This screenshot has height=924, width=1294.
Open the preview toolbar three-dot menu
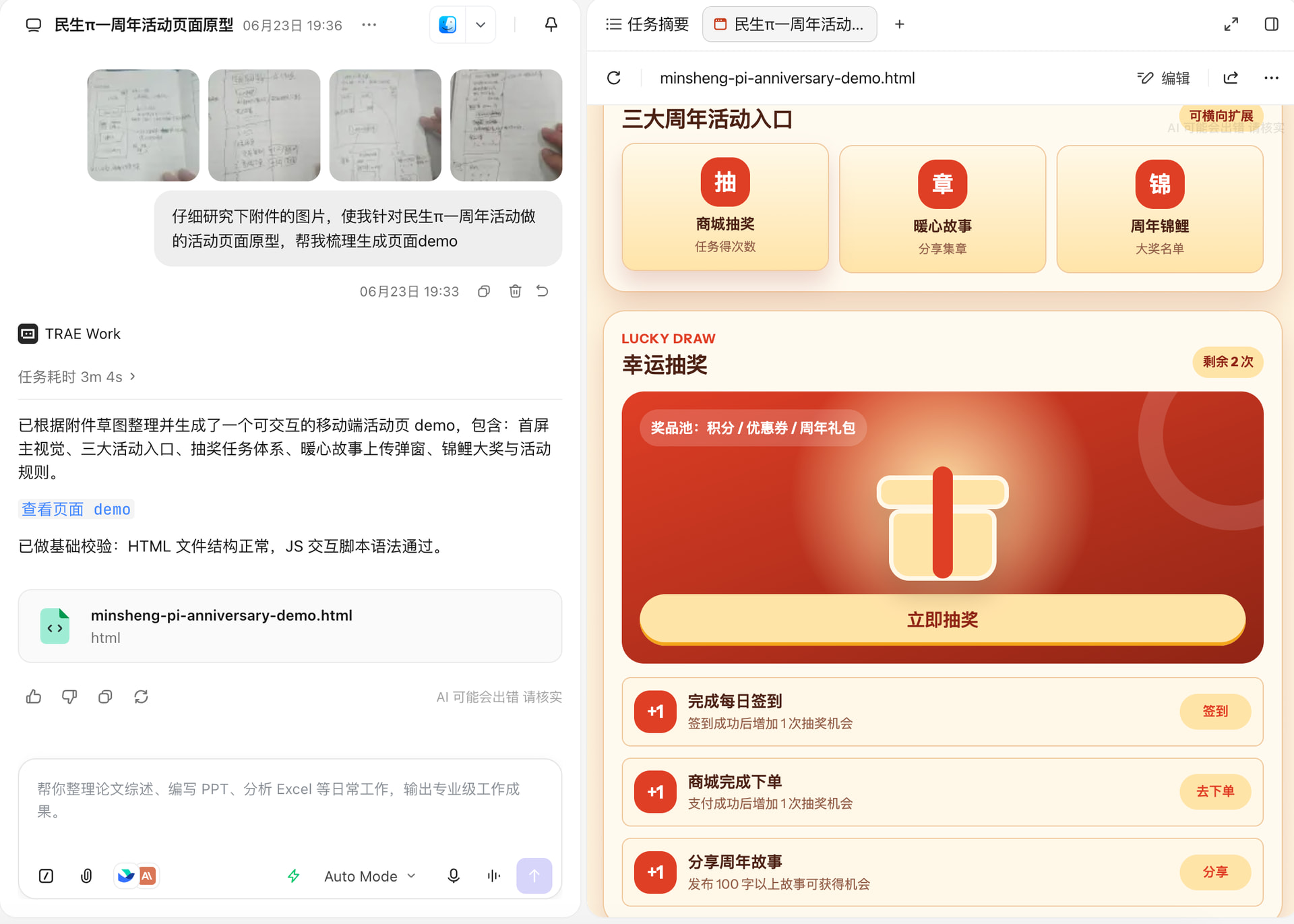coord(1271,78)
